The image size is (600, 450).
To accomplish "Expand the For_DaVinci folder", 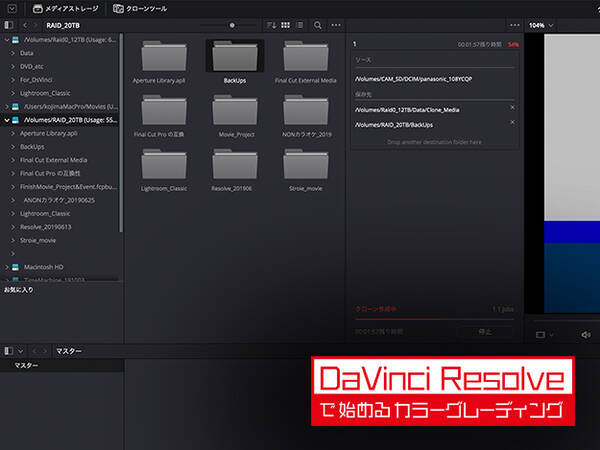I will [13, 80].
